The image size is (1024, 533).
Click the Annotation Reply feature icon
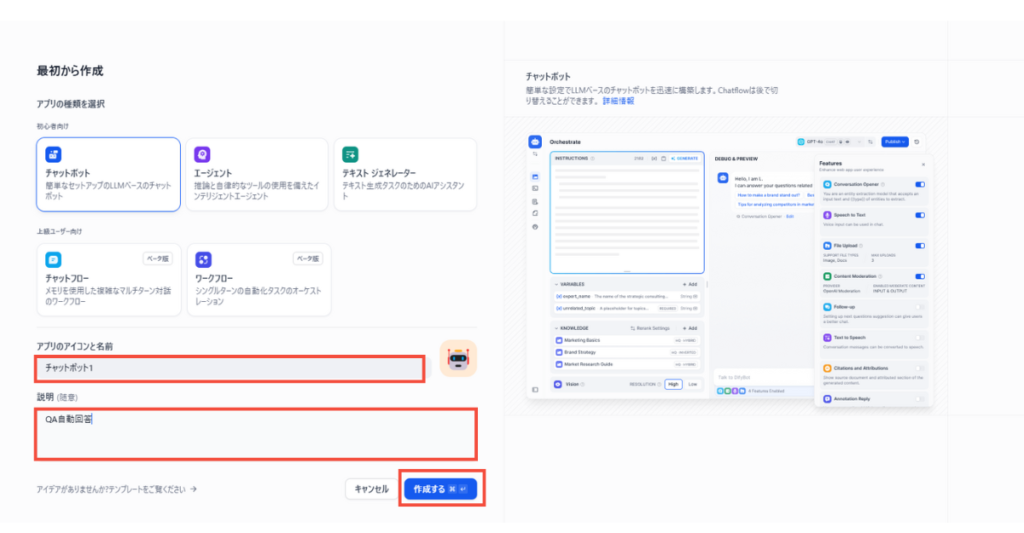[x=827, y=399]
